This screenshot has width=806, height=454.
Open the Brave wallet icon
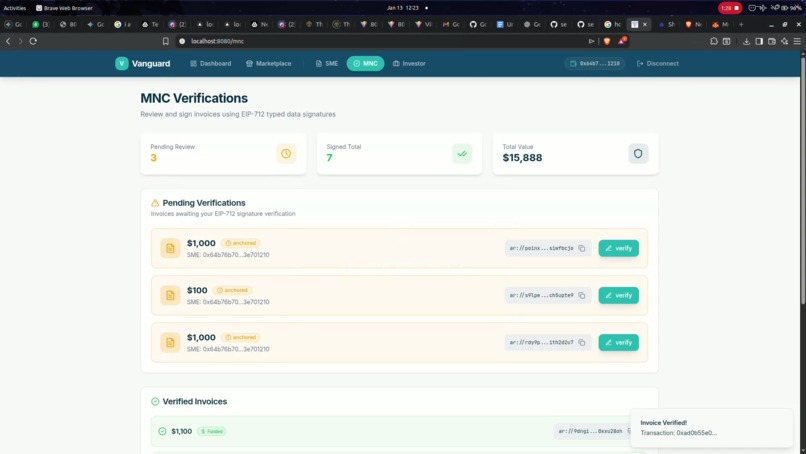point(772,41)
